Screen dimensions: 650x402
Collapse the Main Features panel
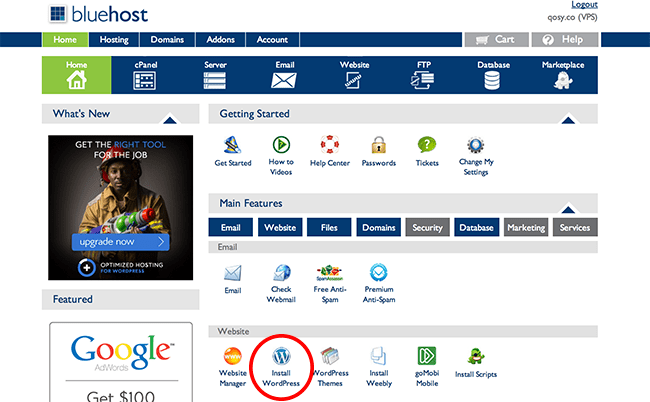pyautogui.click(x=568, y=208)
